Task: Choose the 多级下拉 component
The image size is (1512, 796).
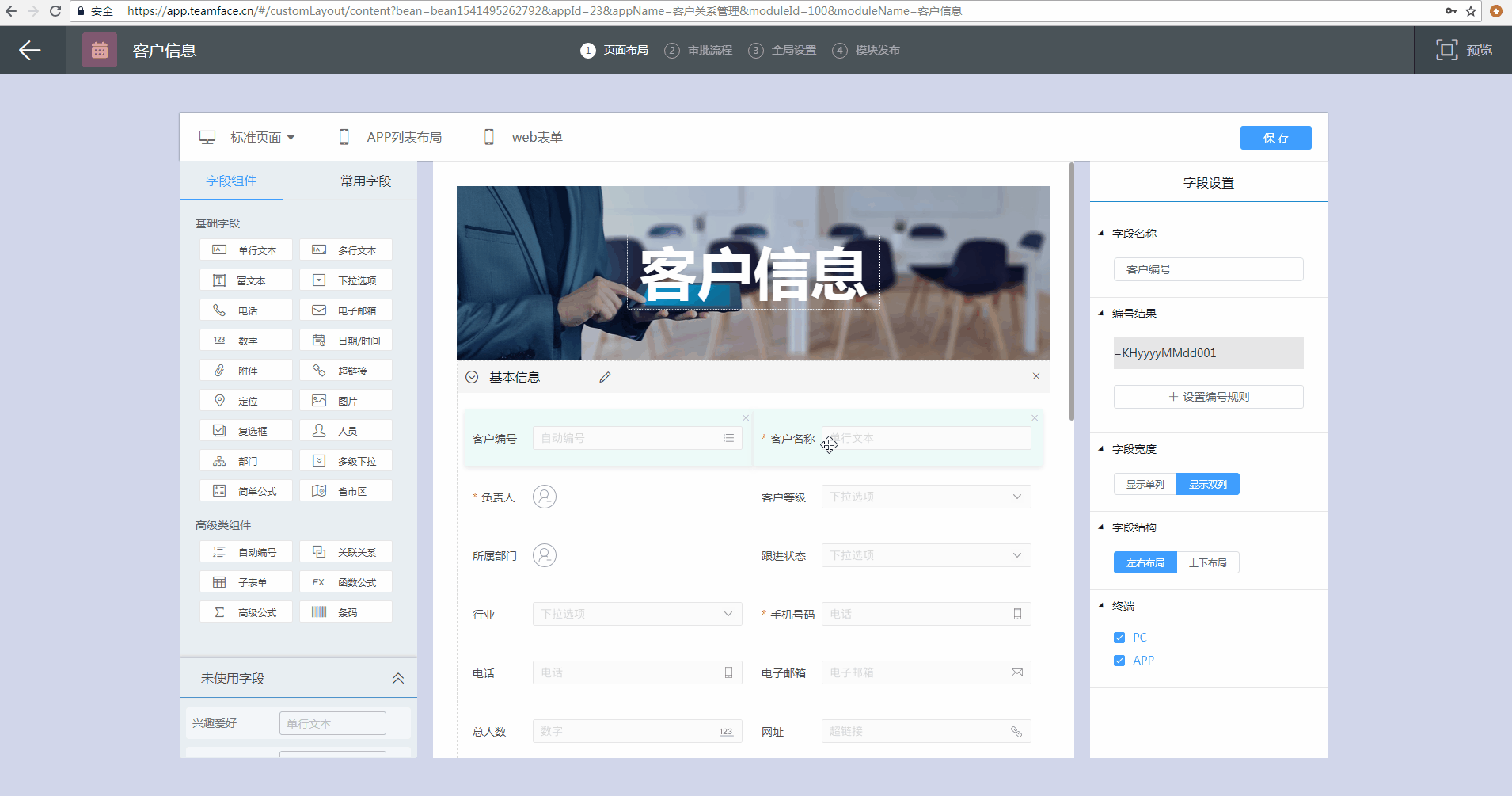Action: pyautogui.click(x=346, y=461)
